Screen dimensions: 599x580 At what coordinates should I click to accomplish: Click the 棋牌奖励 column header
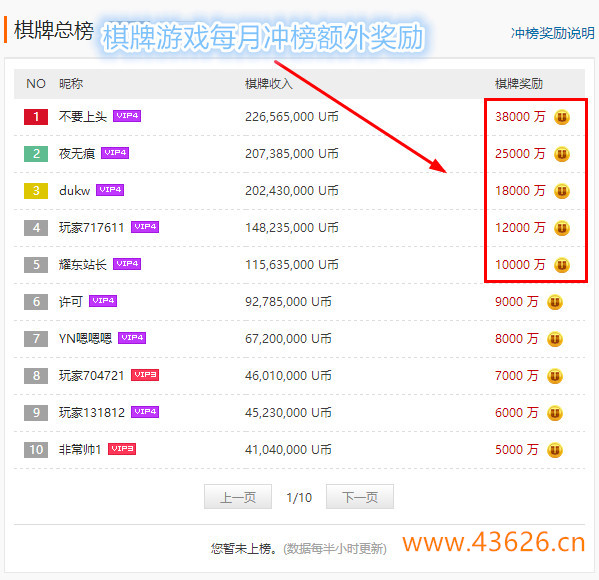(x=519, y=84)
